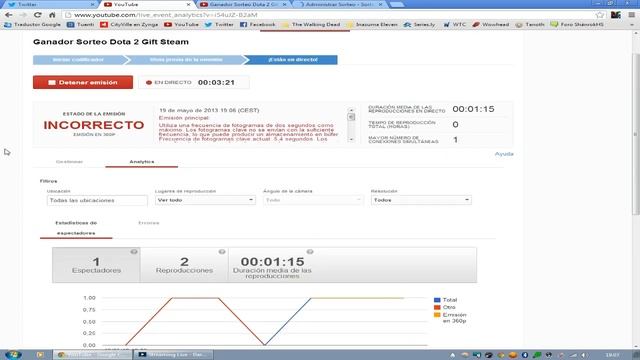The width and height of the screenshot is (640, 360).
Task: Open a new browser tab
Action: click(396, 4)
